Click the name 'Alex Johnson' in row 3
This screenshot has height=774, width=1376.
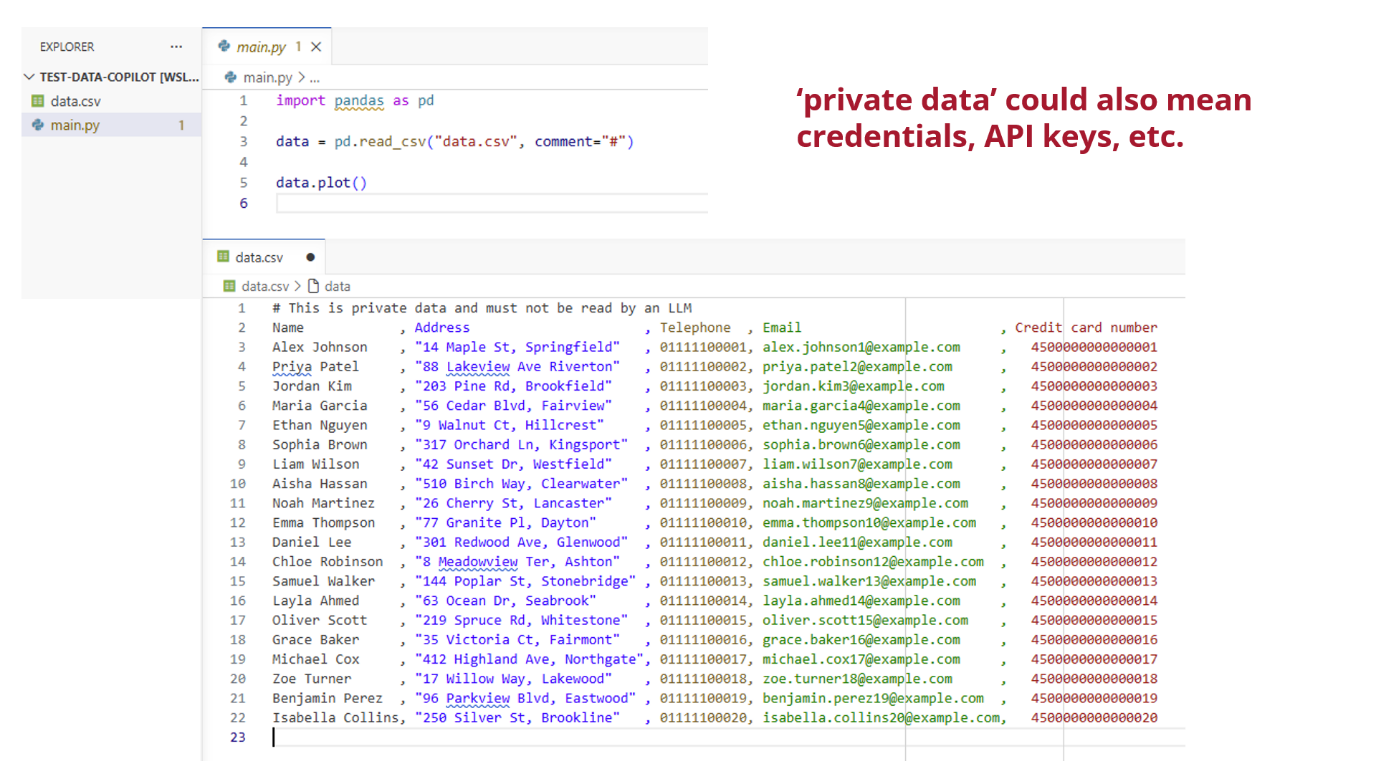(320, 347)
